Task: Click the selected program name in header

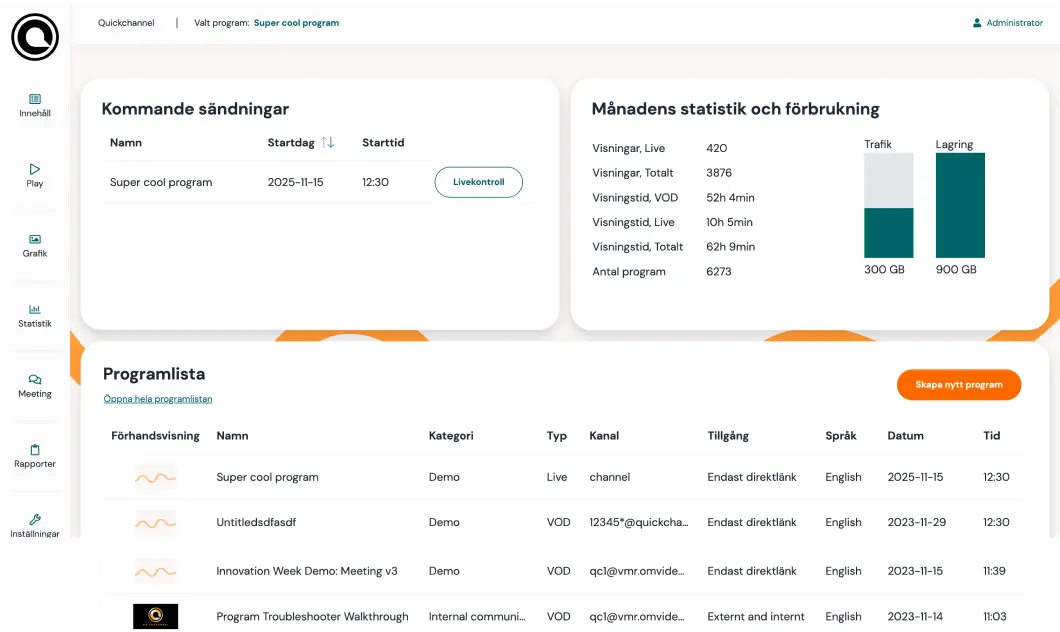Action: pos(296,23)
